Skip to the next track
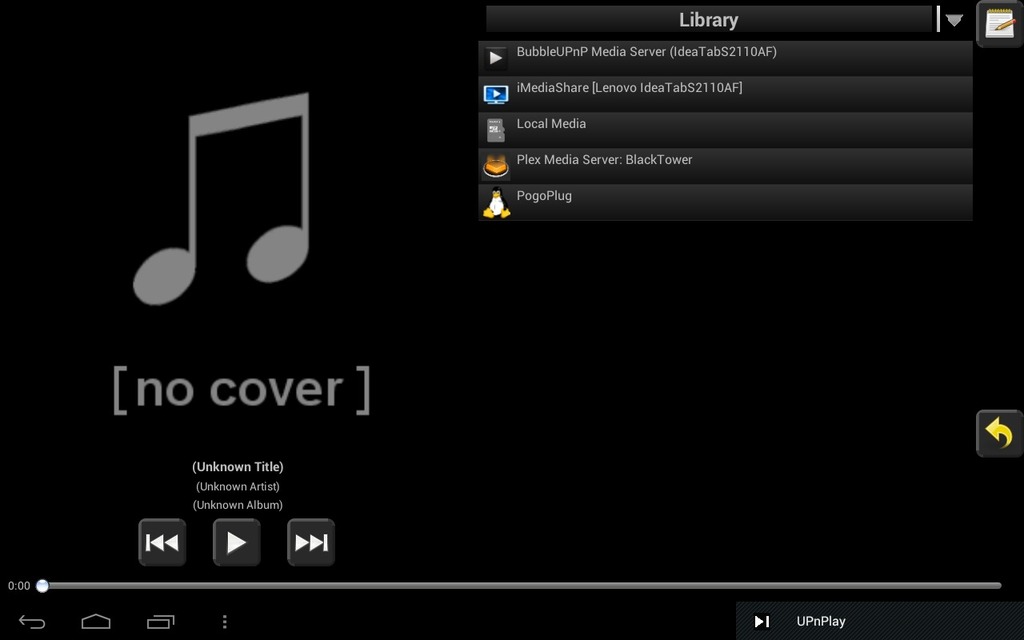Viewport: 1024px width, 640px height. point(311,542)
